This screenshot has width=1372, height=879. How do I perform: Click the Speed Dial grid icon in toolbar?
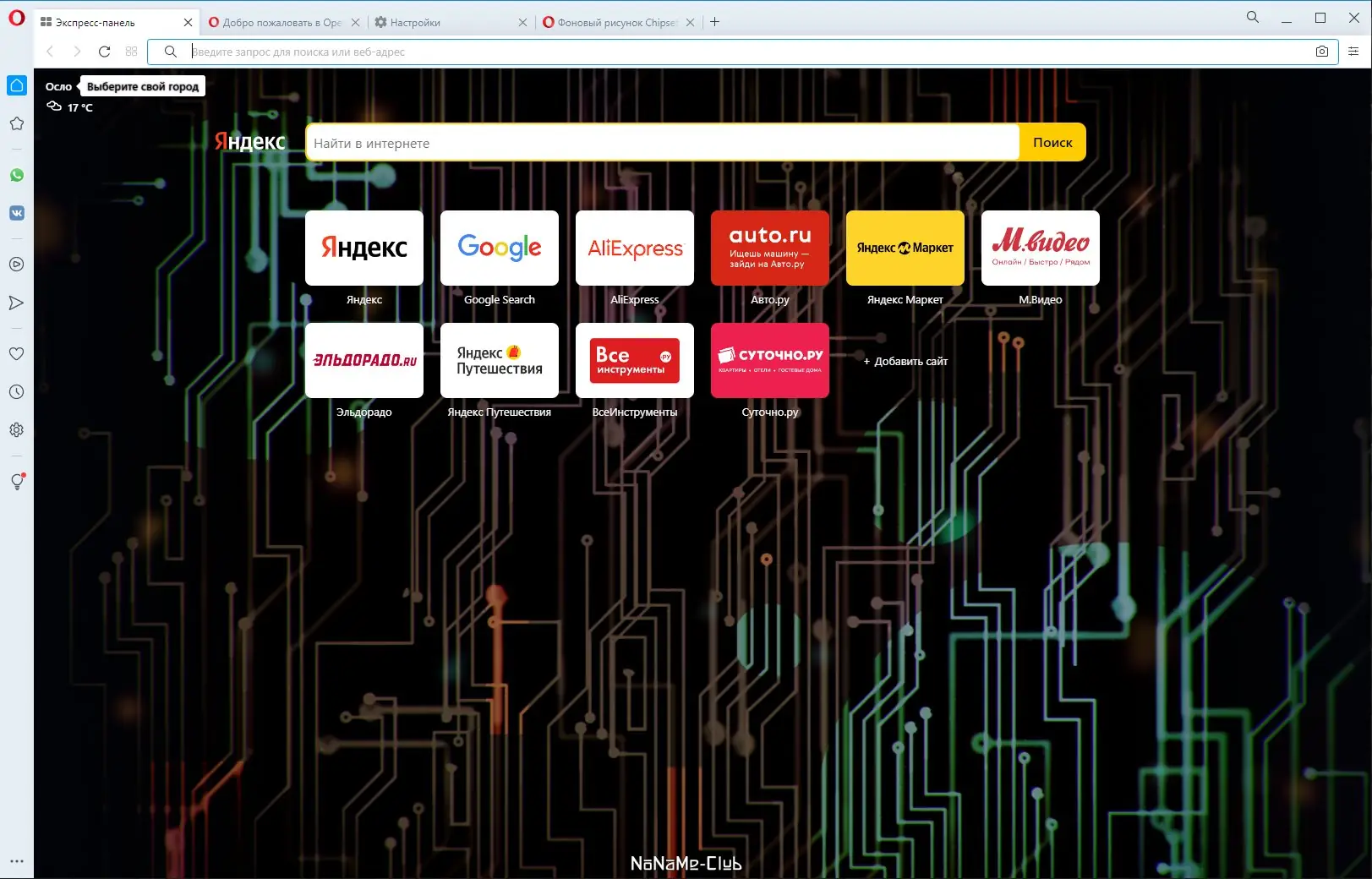pos(131,52)
